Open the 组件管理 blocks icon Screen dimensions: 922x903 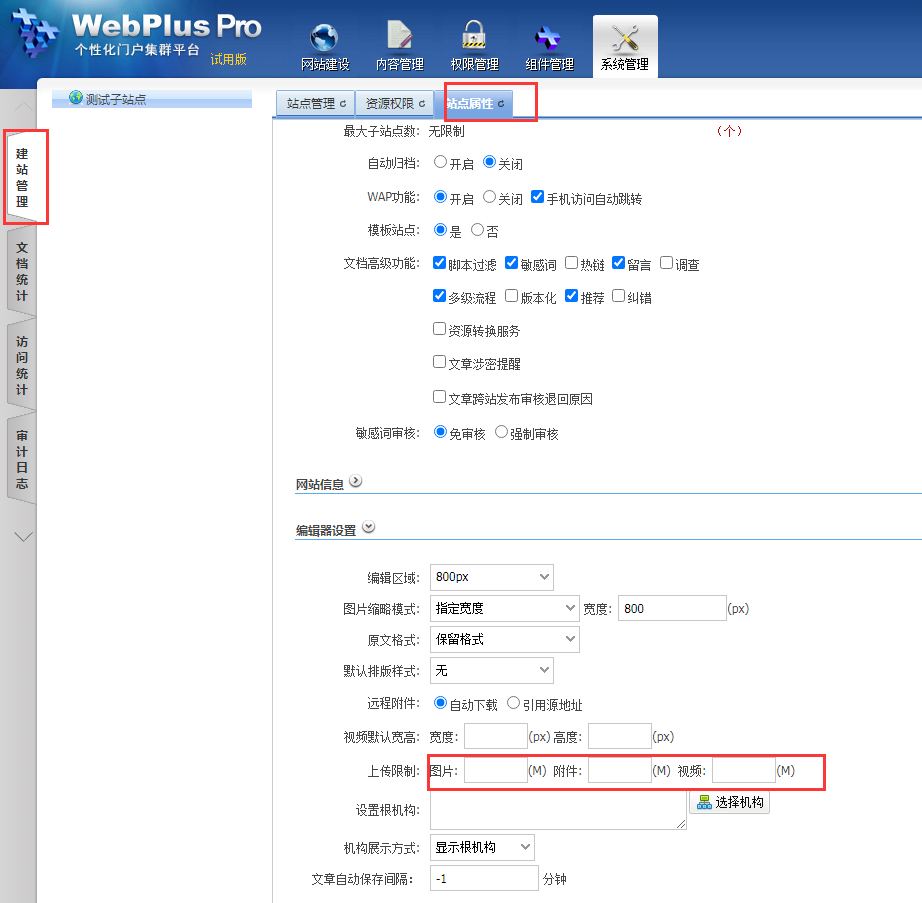click(x=549, y=38)
